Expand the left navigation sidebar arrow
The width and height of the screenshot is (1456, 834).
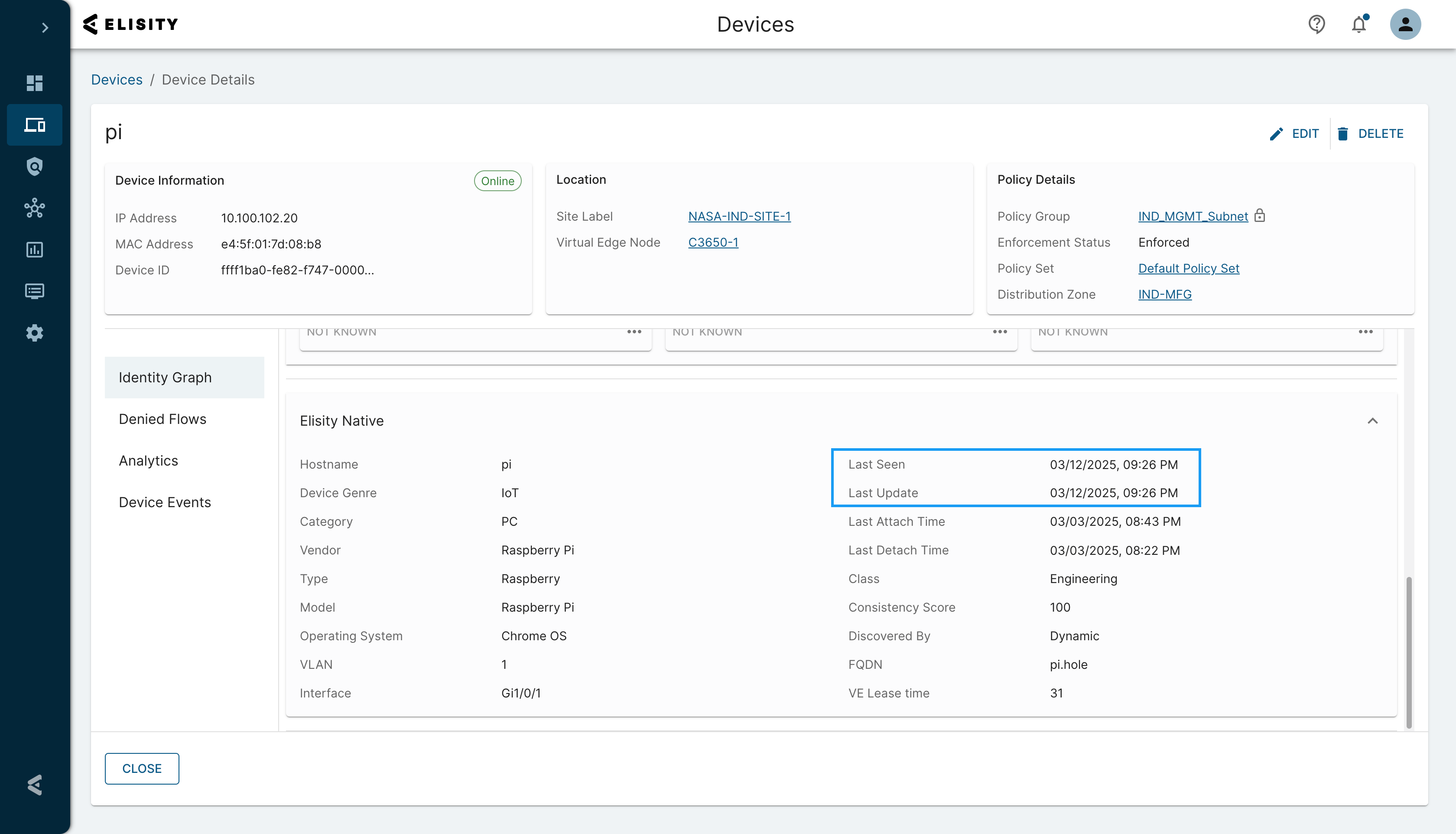[45, 27]
